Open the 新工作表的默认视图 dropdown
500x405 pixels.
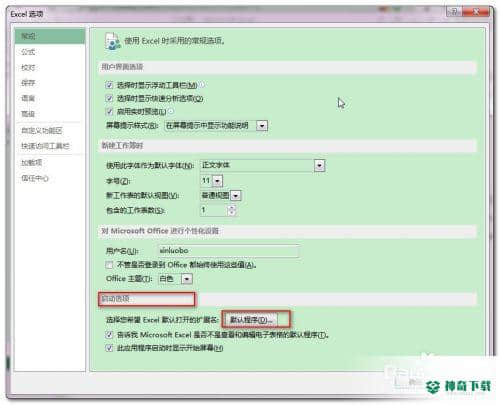[236, 196]
